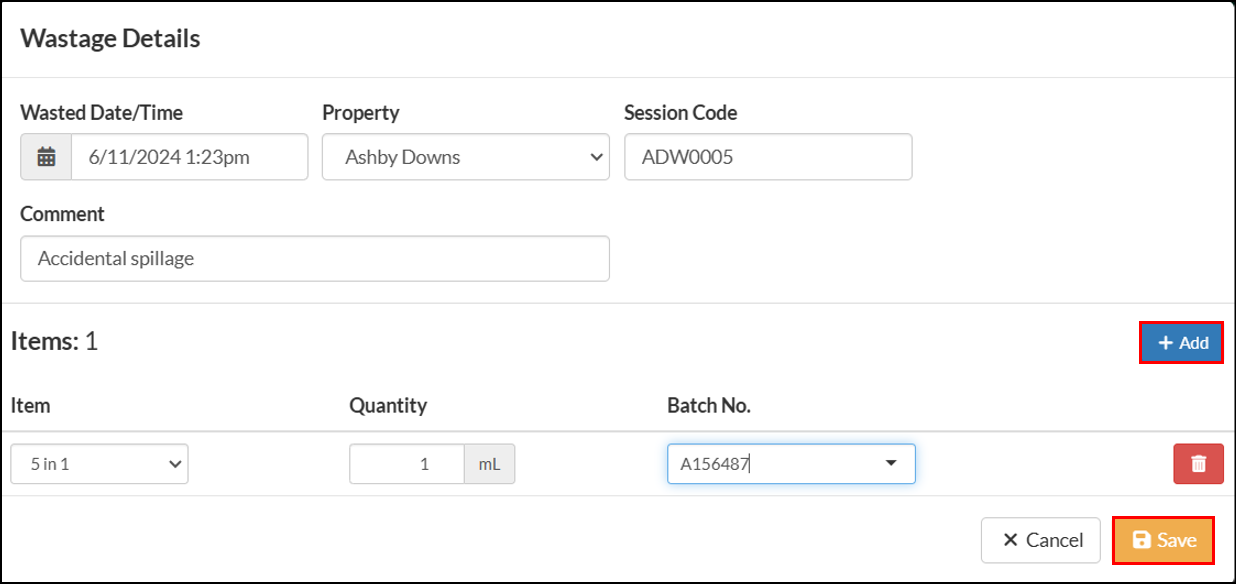
Task: Expand the Batch No. dropdown arrow
Action: pos(891,464)
